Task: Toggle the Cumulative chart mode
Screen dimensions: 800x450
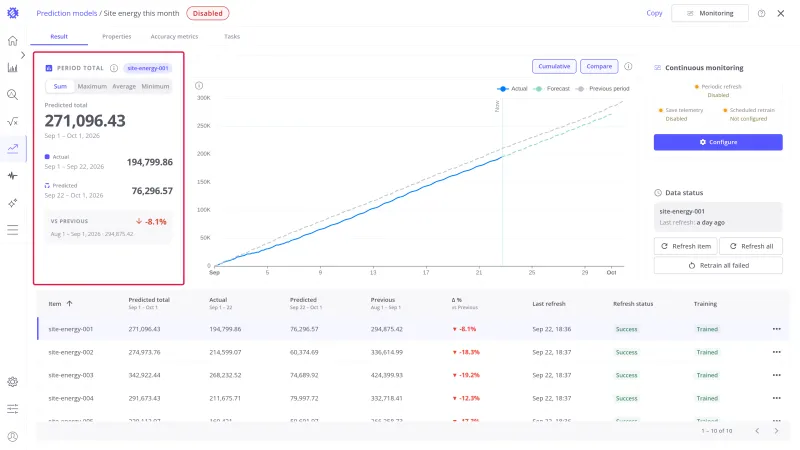Action: tap(554, 66)
